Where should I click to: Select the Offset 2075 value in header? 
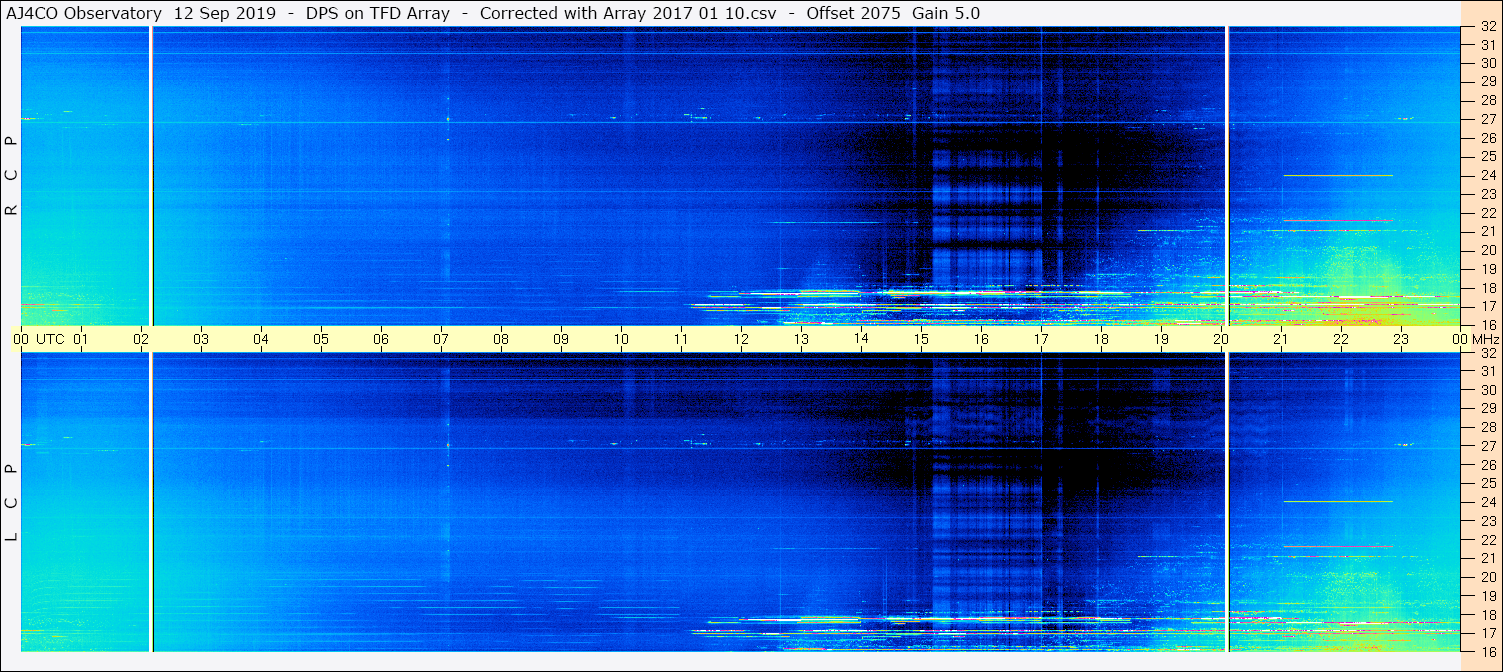pos(853,14)
